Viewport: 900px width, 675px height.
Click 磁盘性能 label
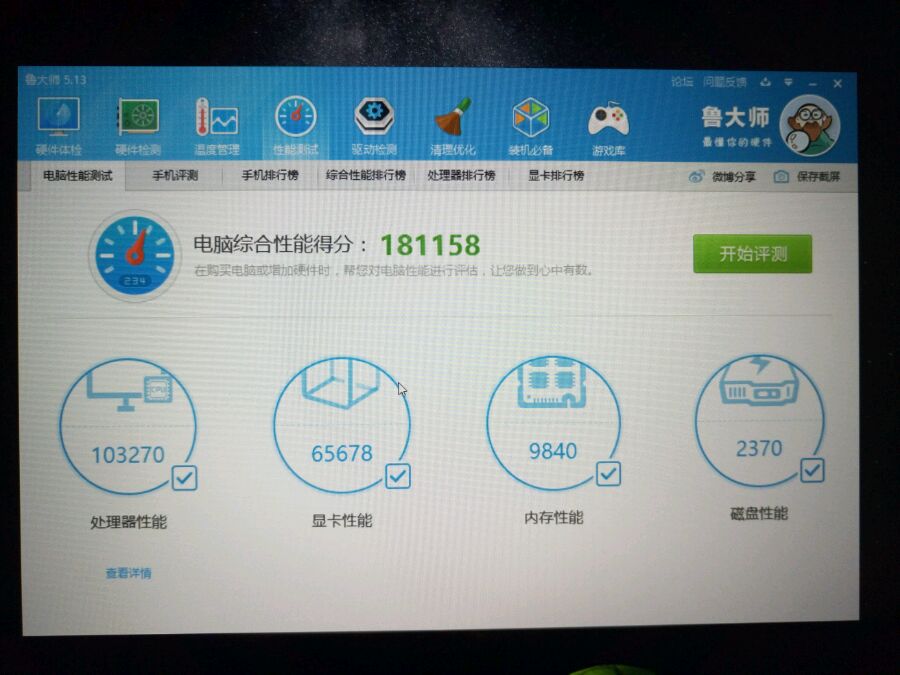tap(759, 513)
